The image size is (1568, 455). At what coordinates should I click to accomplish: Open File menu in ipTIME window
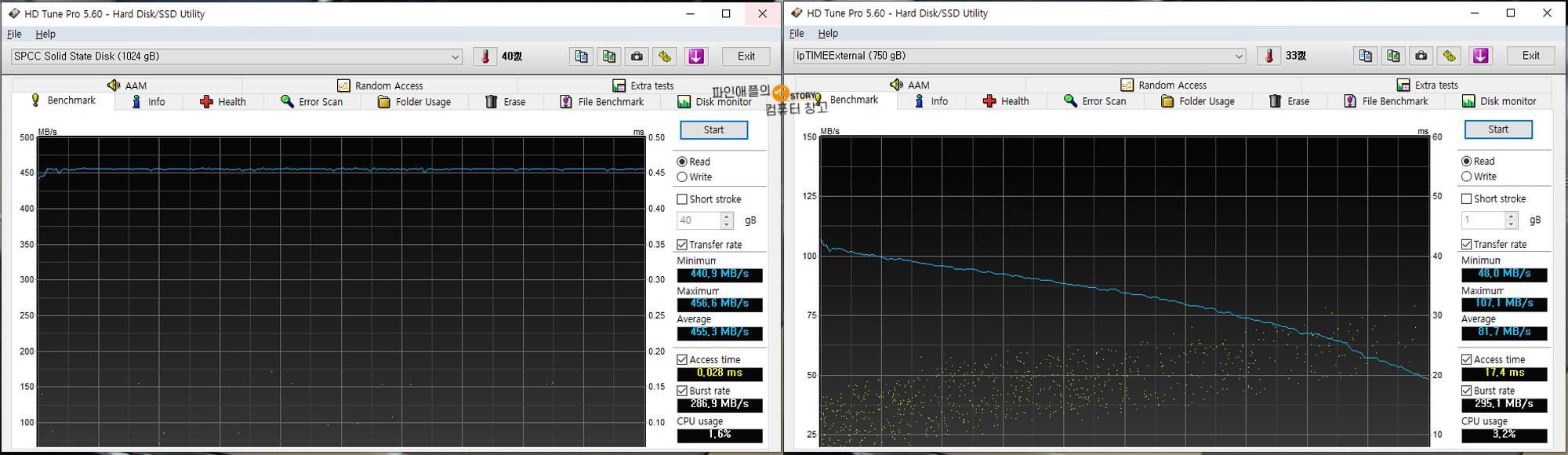click(x=797, y=34)
